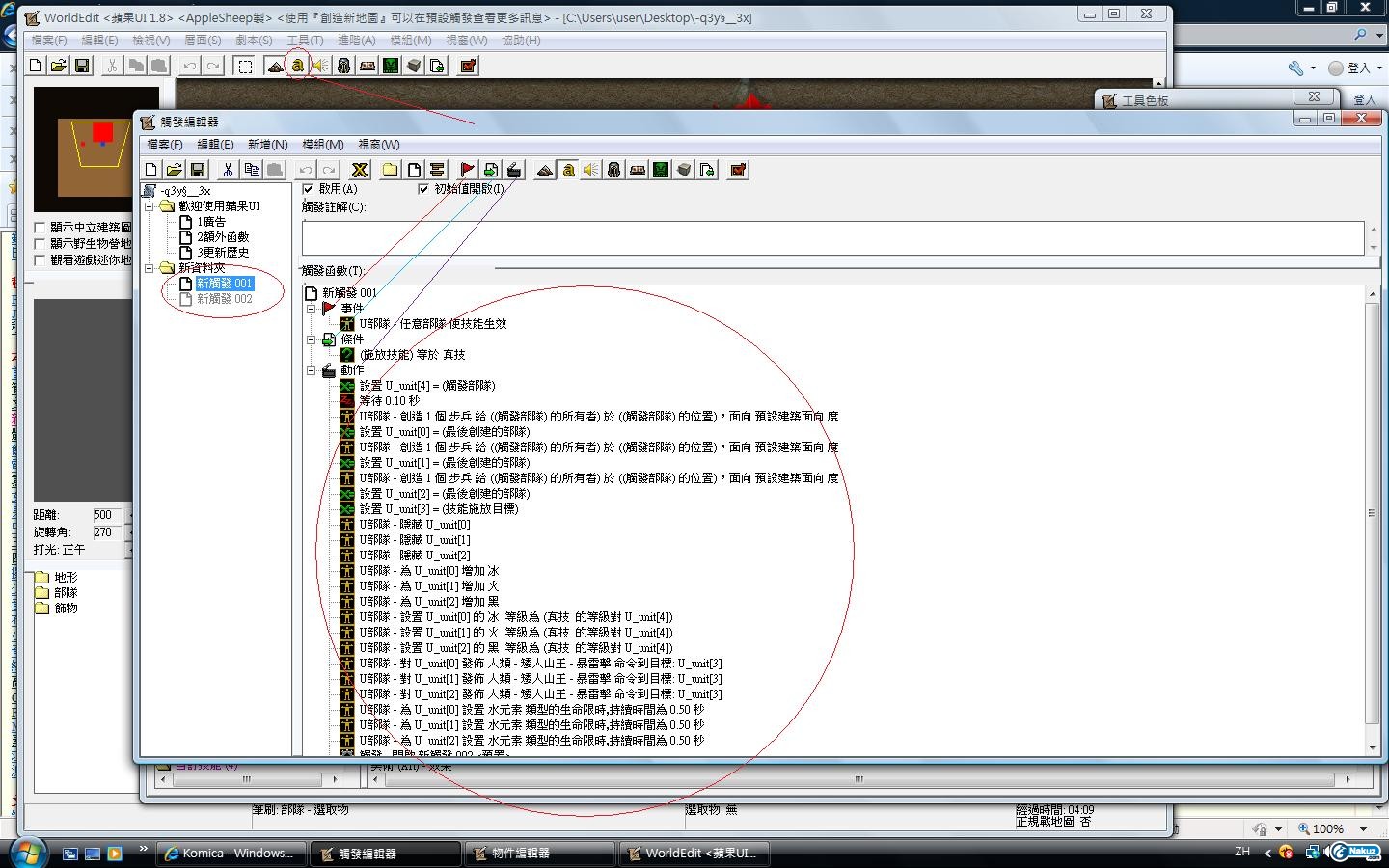Click the new category folder toolbar icon
Viewport: 1389px width, 868px height.
coord(390,170)
